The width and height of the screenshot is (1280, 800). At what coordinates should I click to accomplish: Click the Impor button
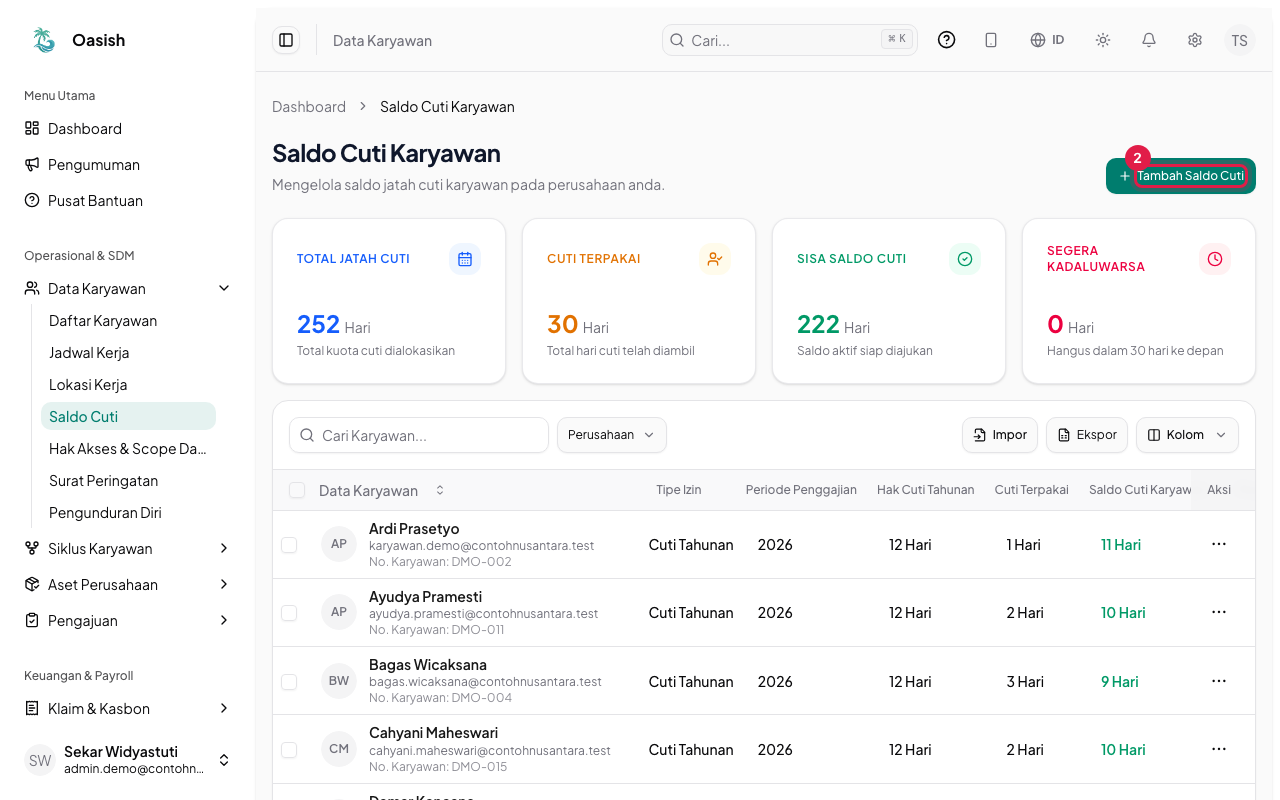coord(1000,435)
